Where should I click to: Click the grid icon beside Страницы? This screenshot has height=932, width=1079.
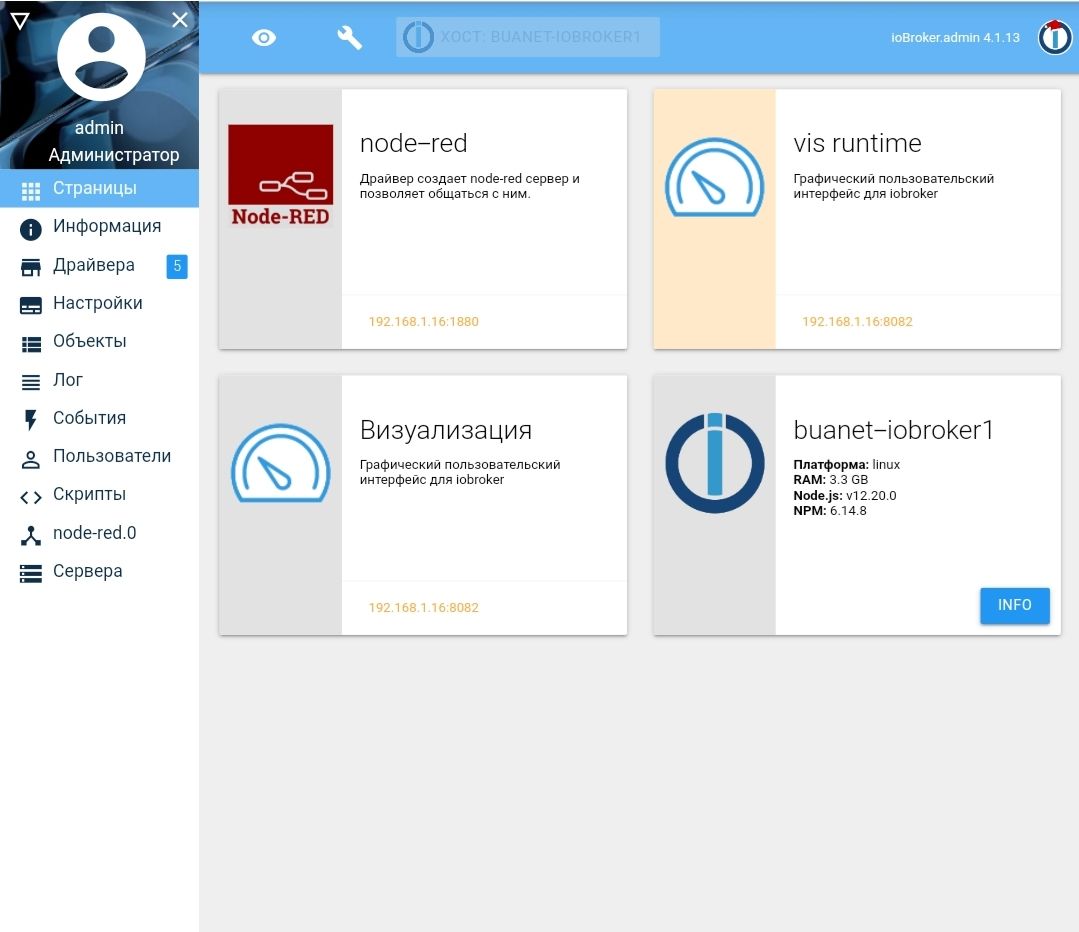pos(31,191)
